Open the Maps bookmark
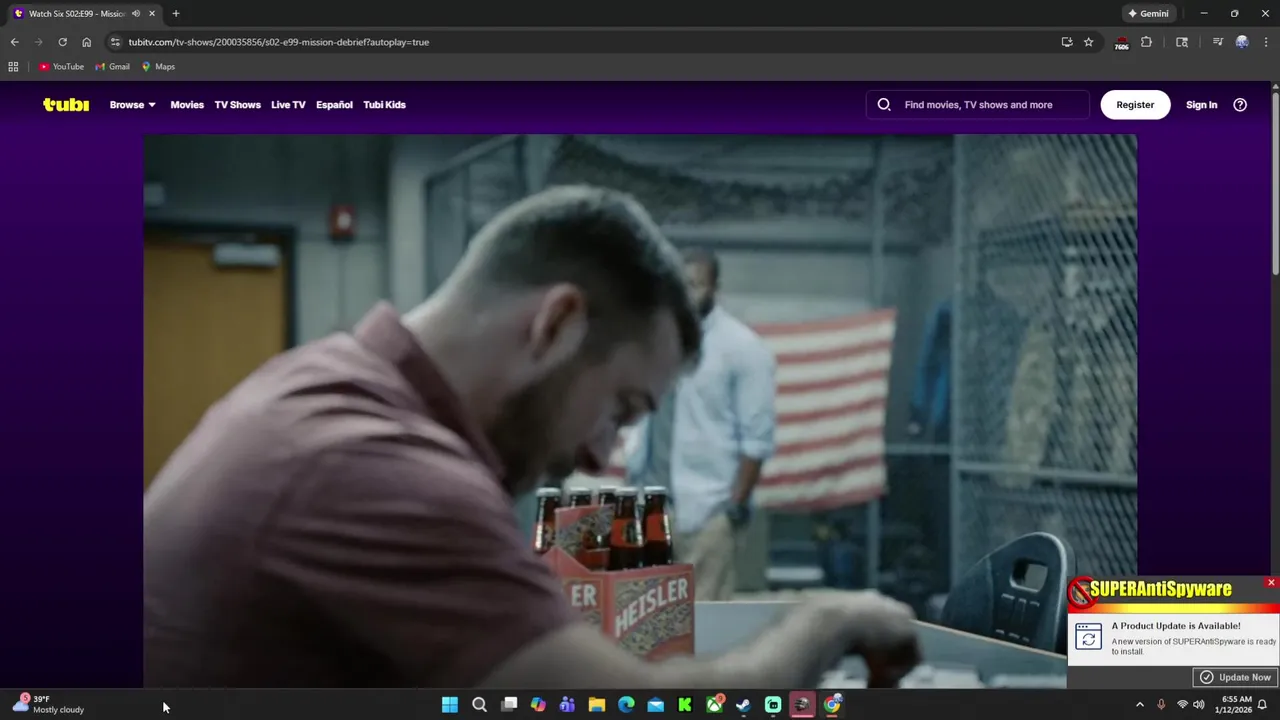 [x=158, y=66]
